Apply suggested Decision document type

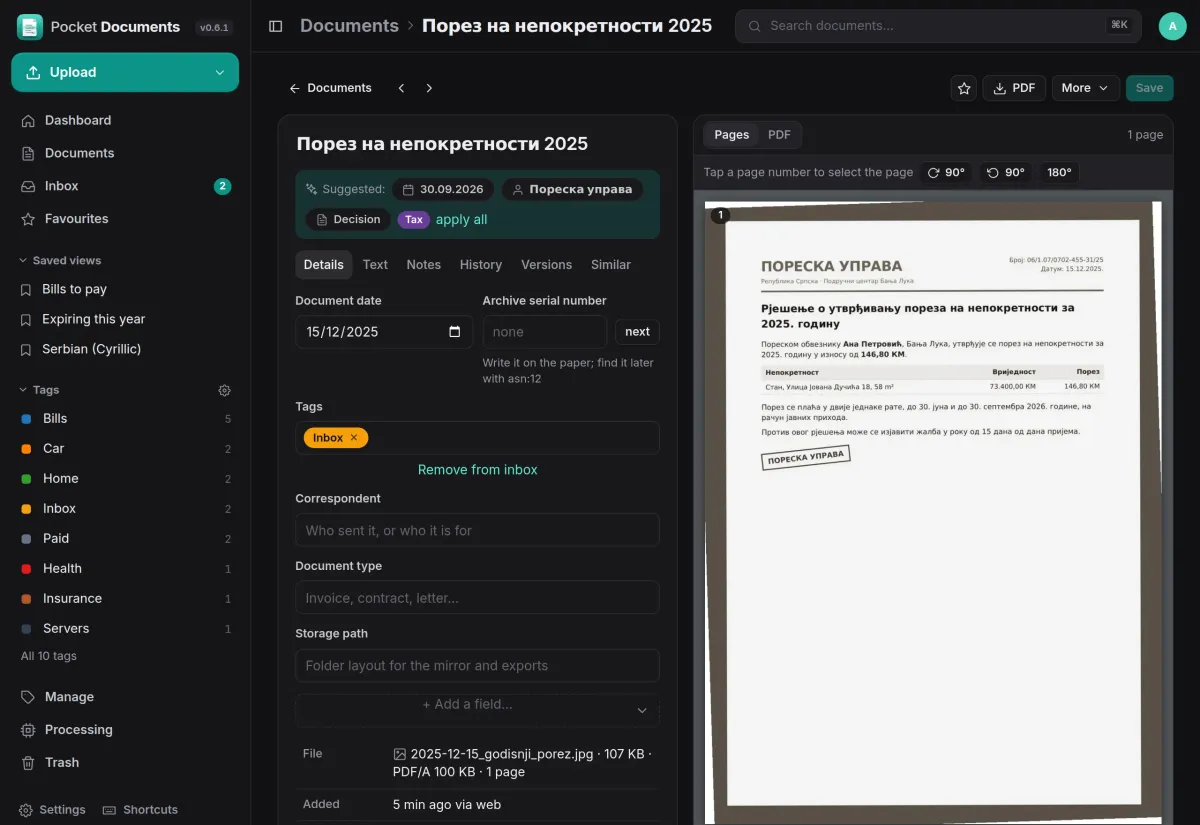tap(348, 219)
